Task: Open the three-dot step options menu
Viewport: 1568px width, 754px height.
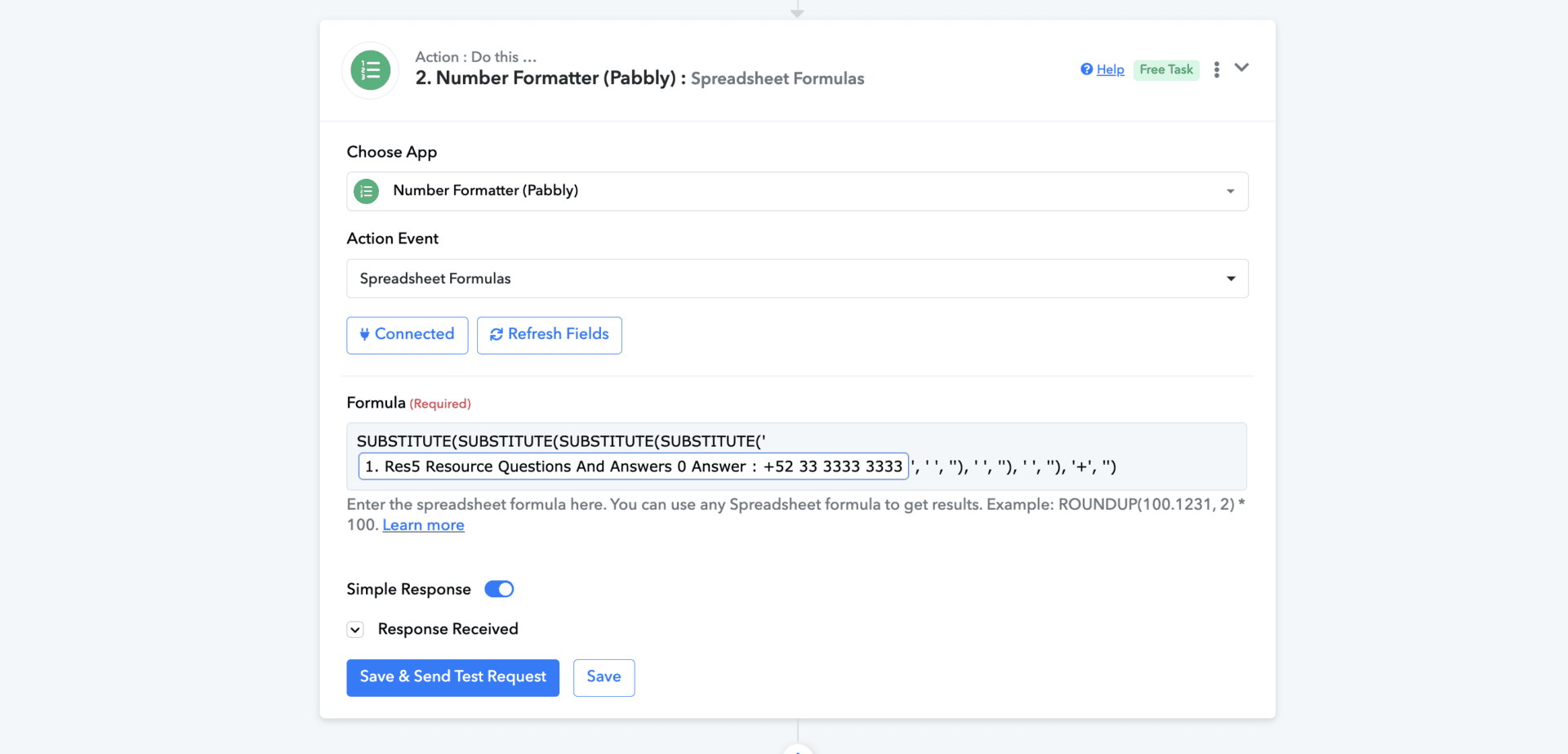Action: [x=1216, y=69]
